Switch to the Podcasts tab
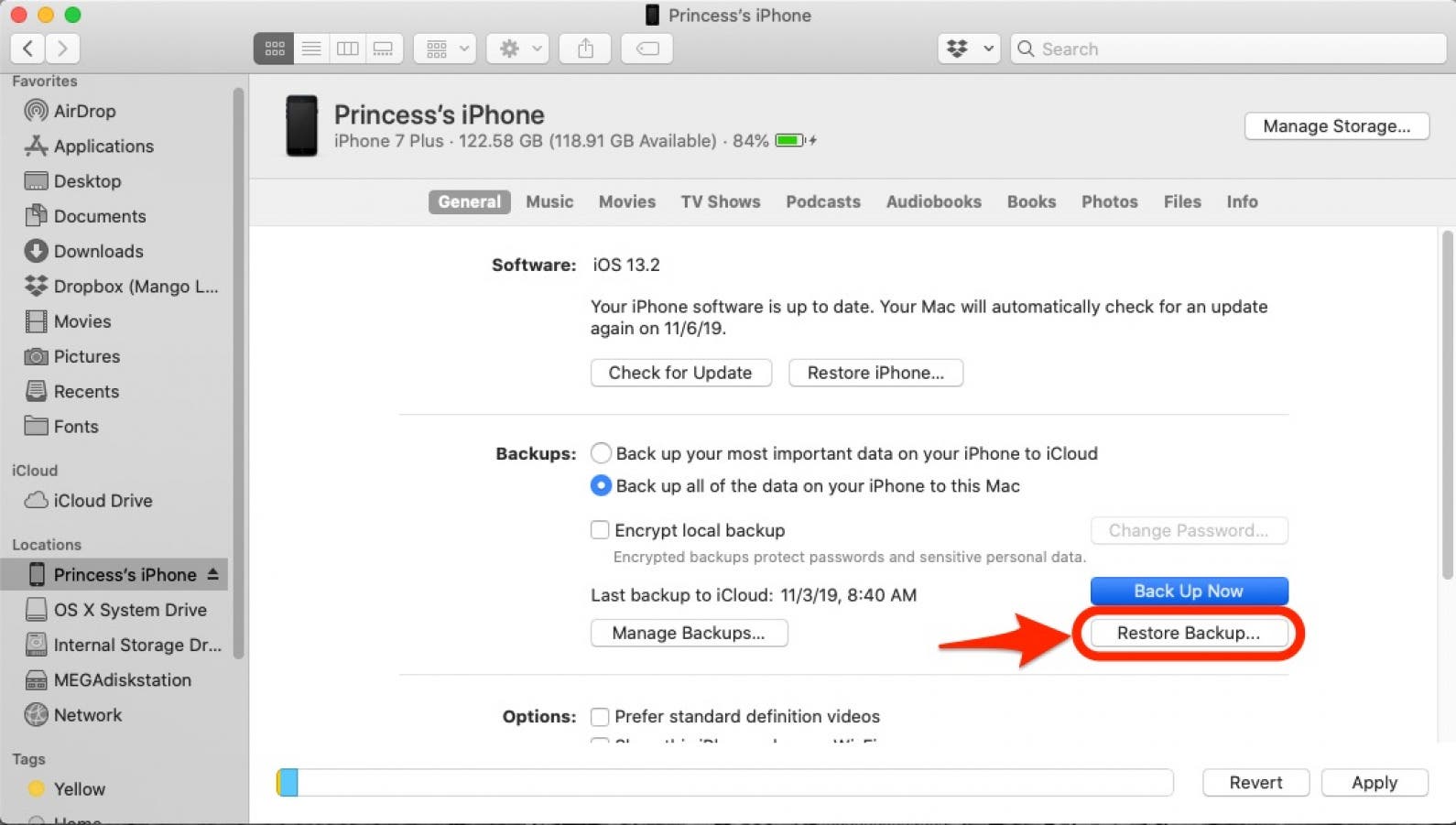Viewport: 1456px width, 825px height. [x=823, y=202]
